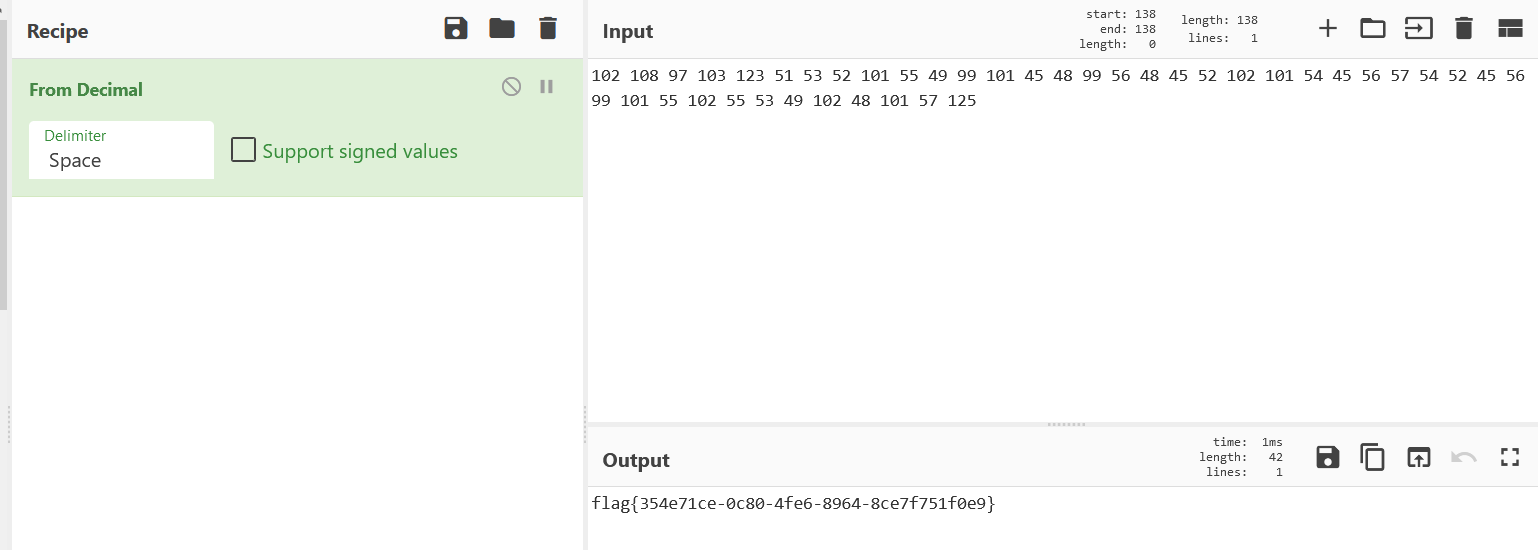Add a new input tab

pyautogui.click(x=1327, y=28)
